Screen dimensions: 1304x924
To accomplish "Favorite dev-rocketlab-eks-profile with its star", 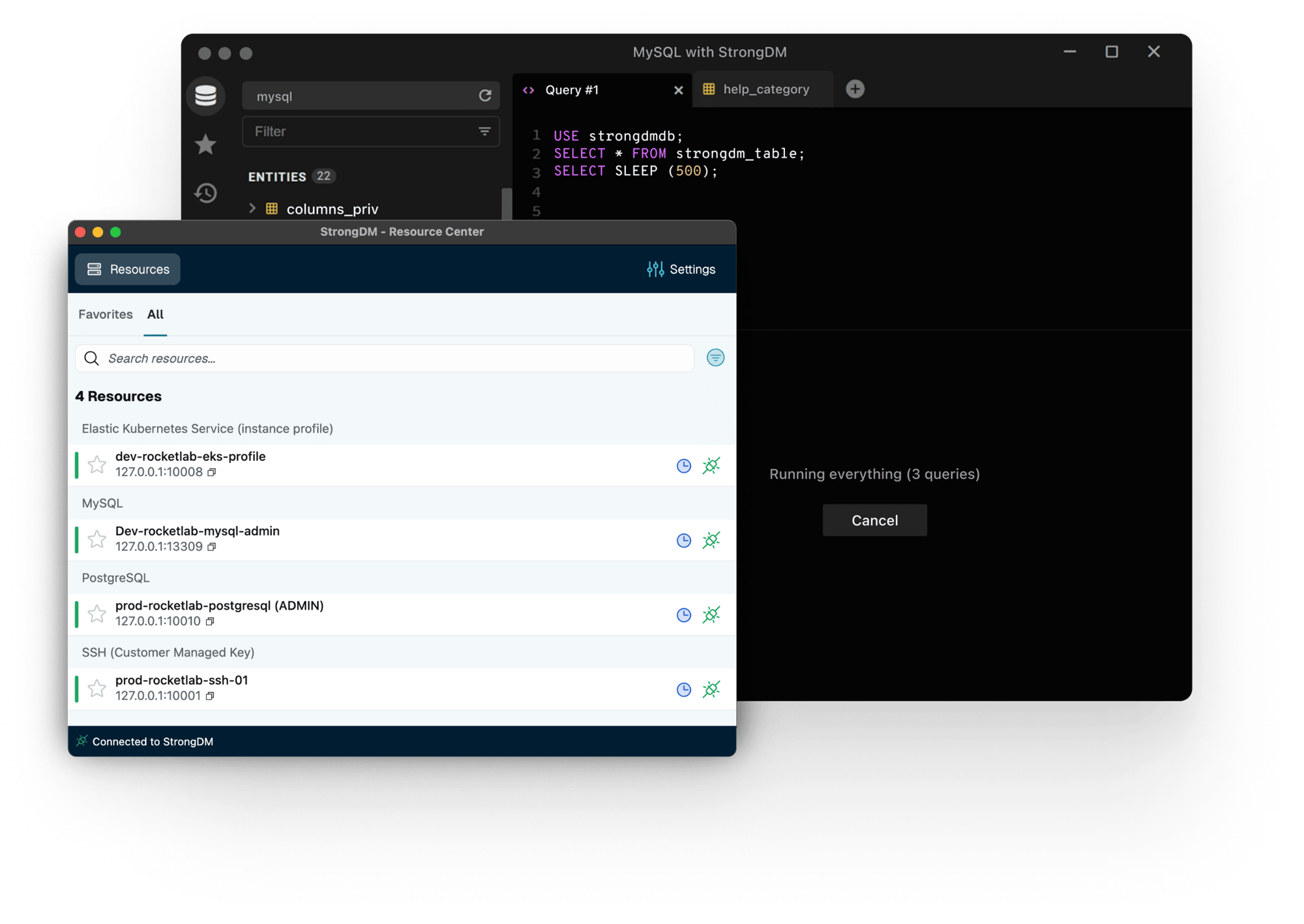I will pyautogui.click(x=96, y=464).
